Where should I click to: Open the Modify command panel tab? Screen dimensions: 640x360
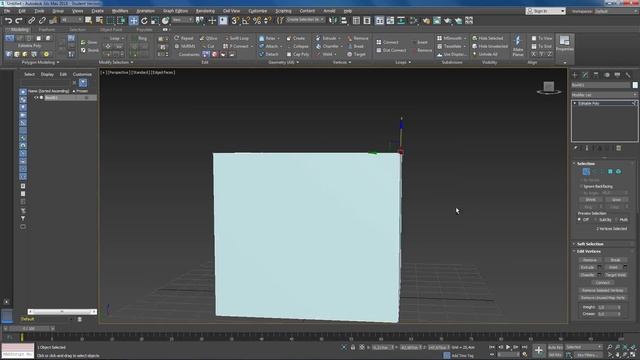585,75
